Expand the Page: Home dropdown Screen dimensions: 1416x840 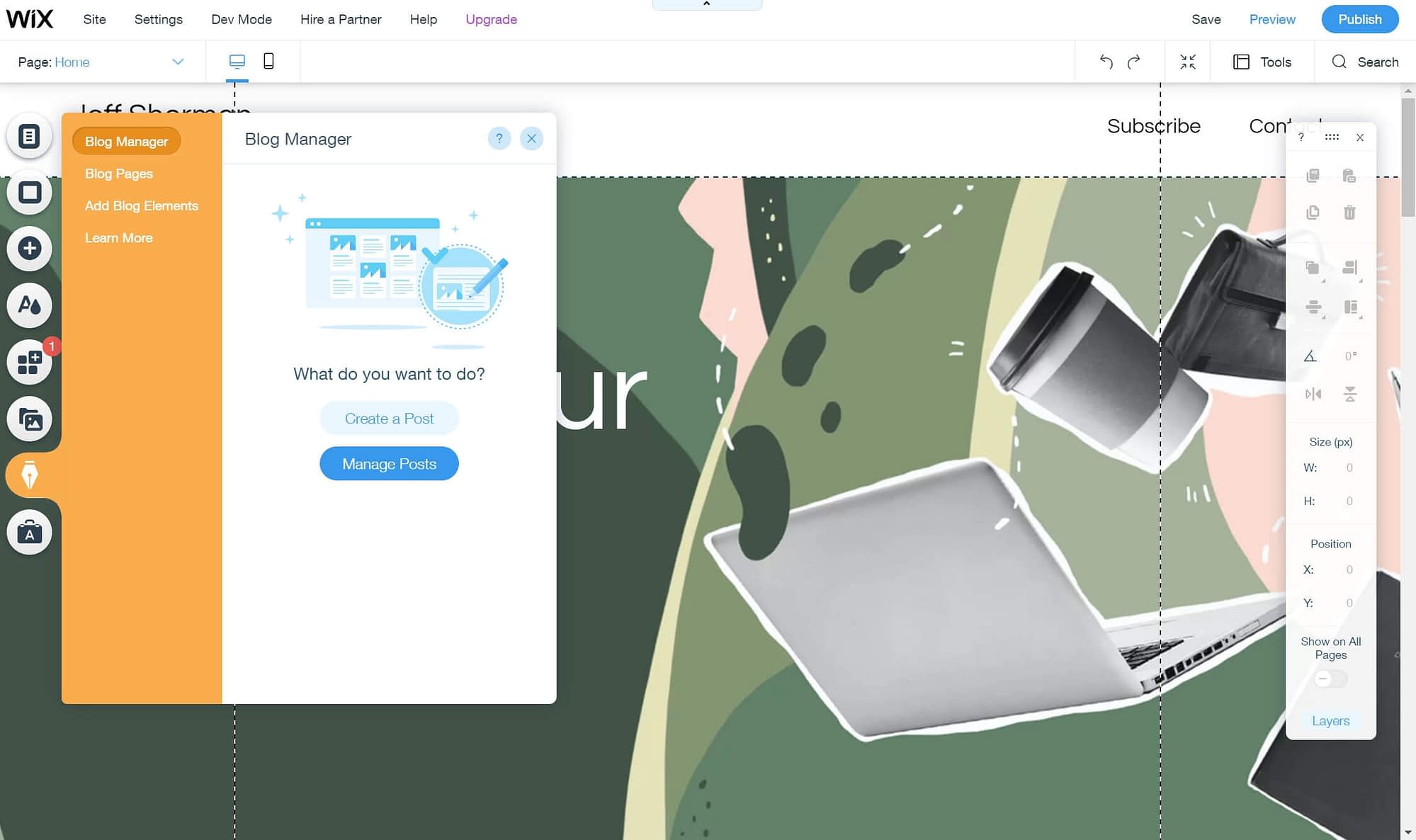[178, 62]
